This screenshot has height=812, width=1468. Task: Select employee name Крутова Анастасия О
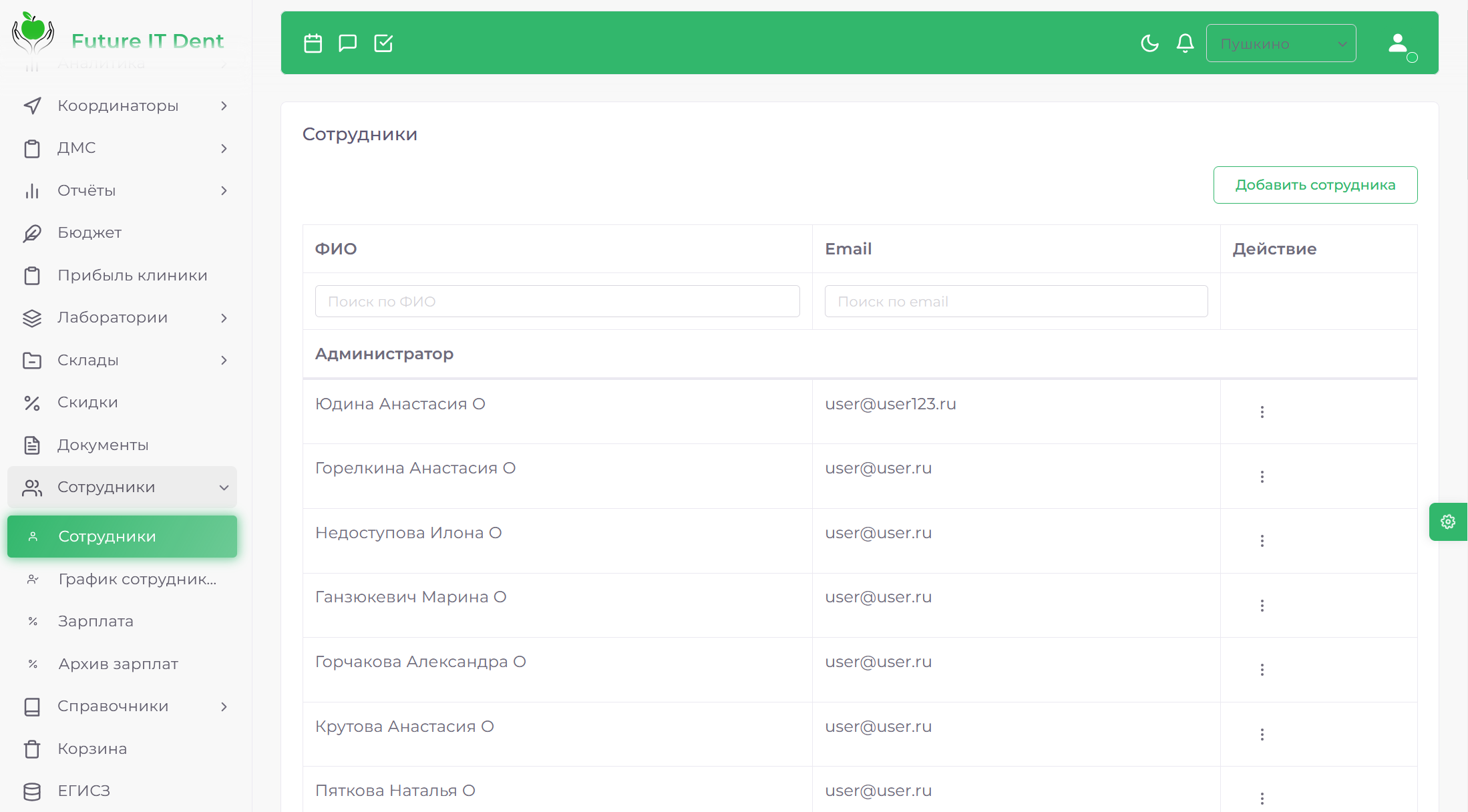pos(405,727)
